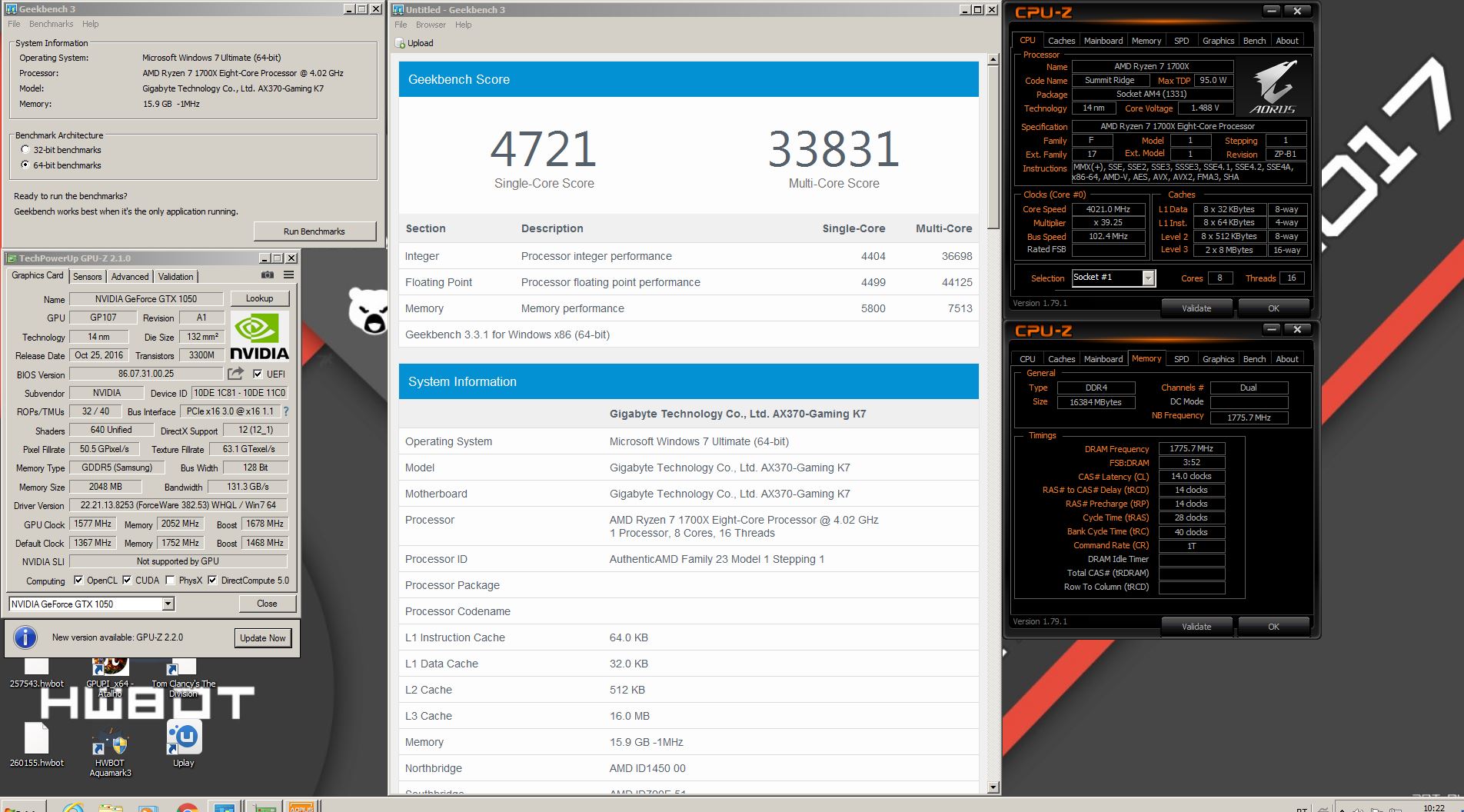Click the Driver Version field in GPU-Z
Screen dimensions: 1464x812
pos(178,505)
